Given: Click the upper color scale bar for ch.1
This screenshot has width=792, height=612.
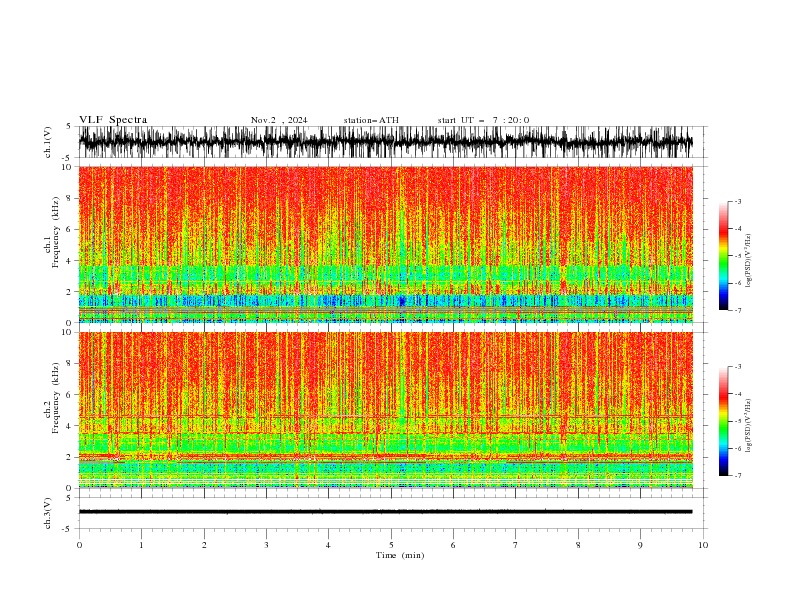Looking at the screenshot, I should point(724,256).
